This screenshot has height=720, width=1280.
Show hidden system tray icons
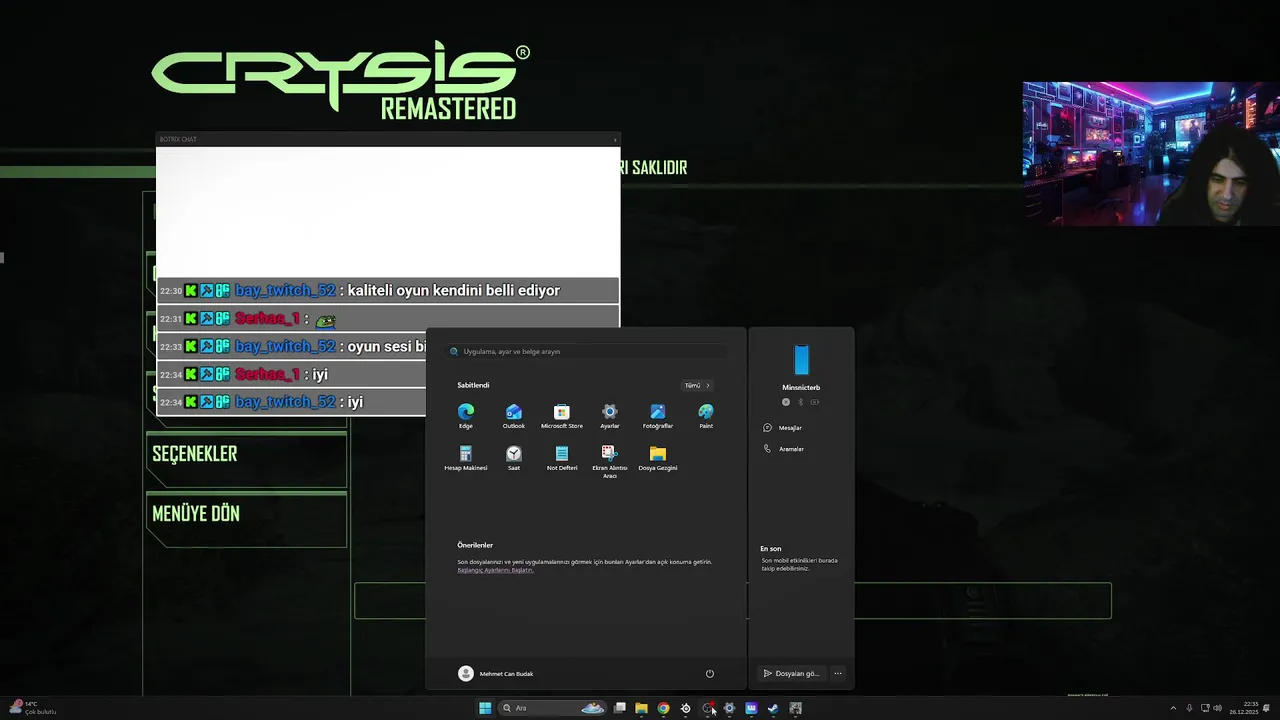[x=1173, y=708]
